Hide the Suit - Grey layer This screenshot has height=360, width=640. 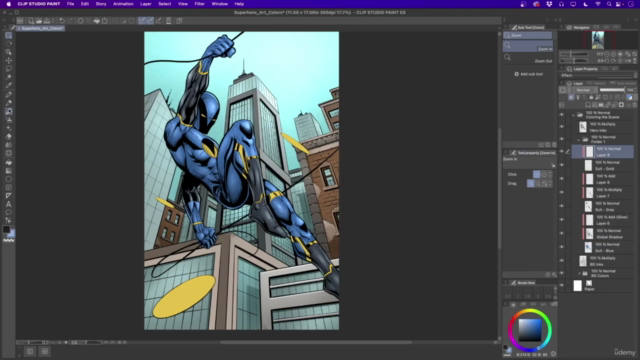pyautogui.click(x=562, y=206)
